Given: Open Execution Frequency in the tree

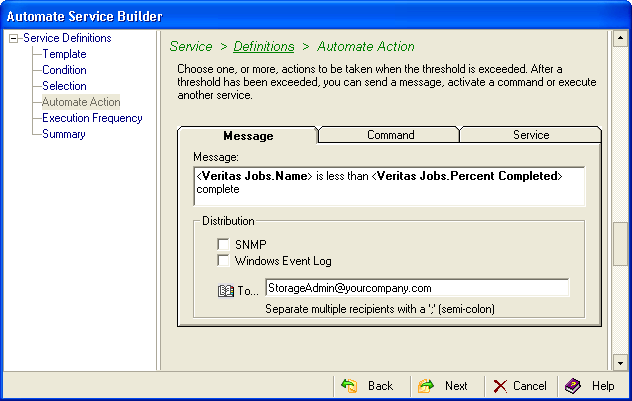Looking at the screenshot, I should click(x=92, y=118).
